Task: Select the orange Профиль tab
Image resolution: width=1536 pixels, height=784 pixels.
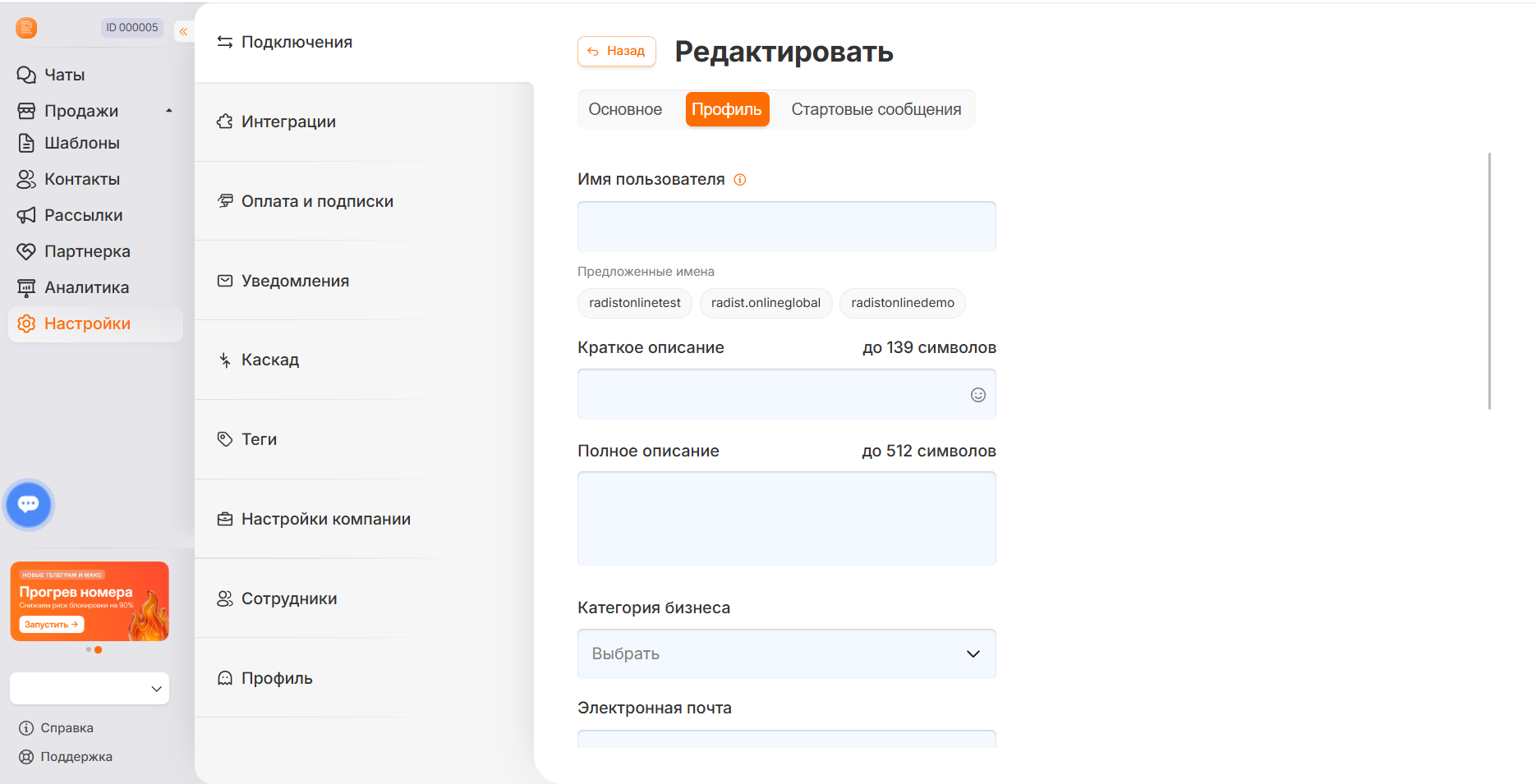Action: (727, 109)
